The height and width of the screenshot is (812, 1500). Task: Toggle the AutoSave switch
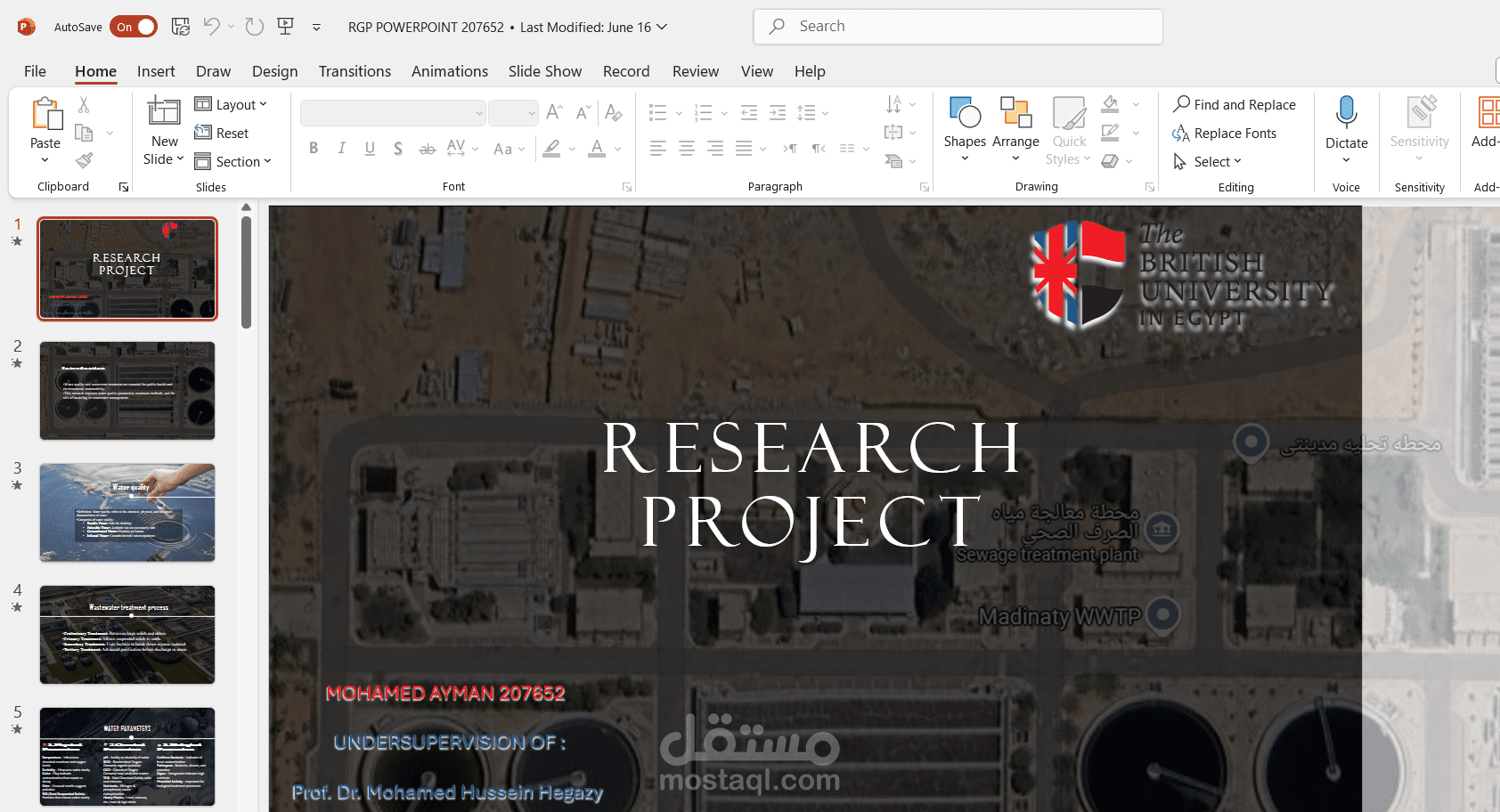[x=134, y=27]
